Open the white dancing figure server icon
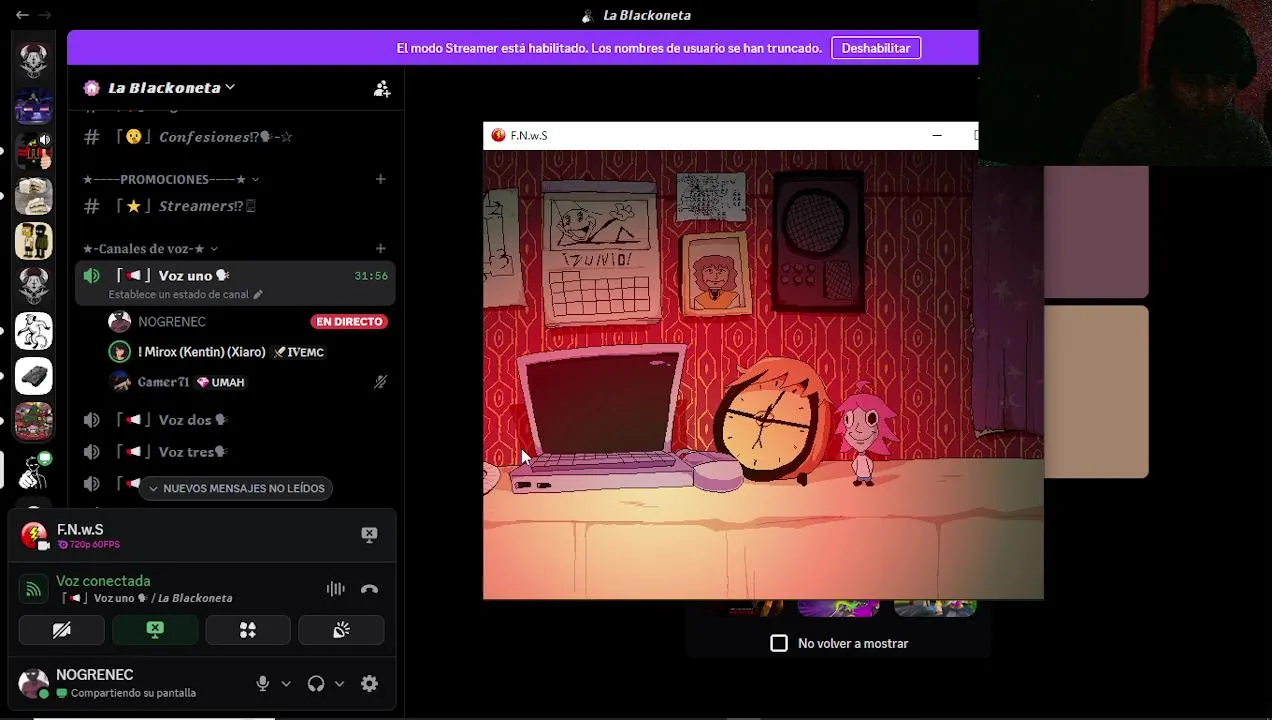This screenshot has height=720, width=1272. pos(34,331)
